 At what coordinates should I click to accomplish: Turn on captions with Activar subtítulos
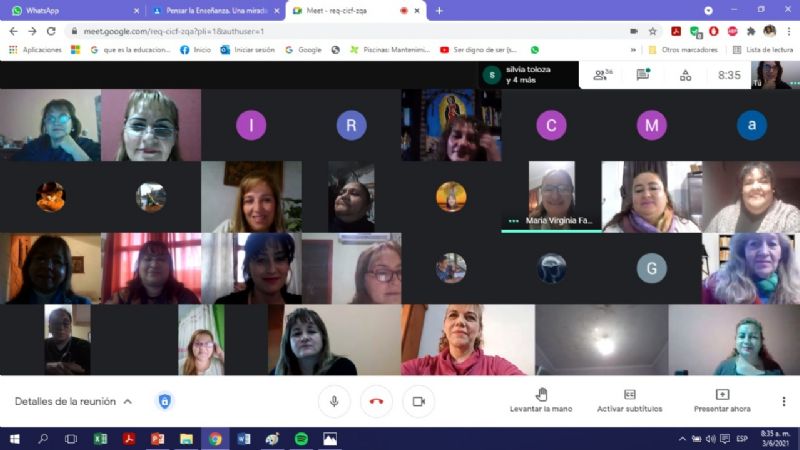[630, 401]
